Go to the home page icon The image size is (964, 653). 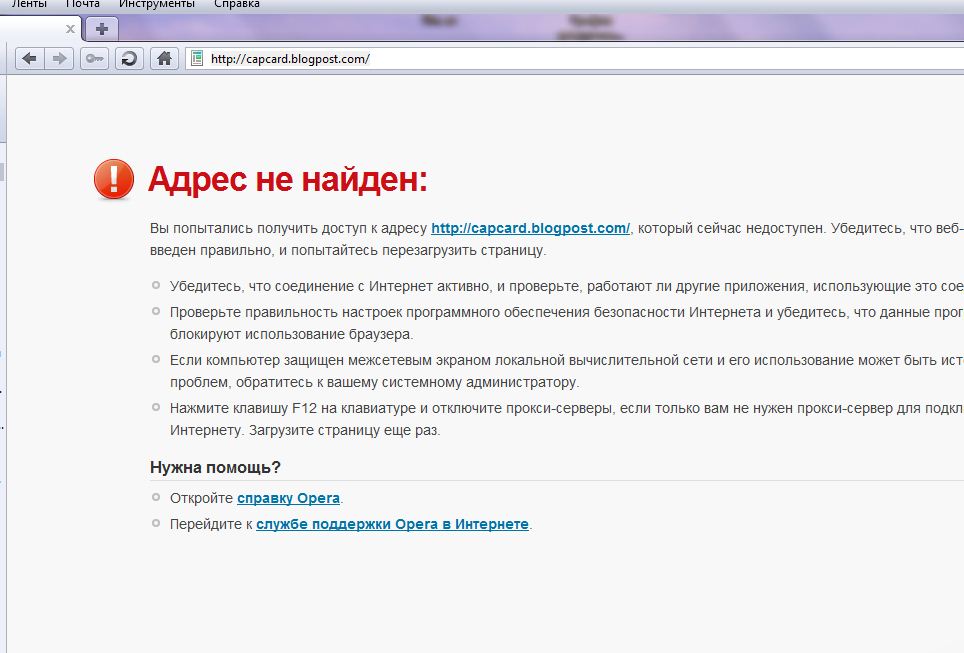pyautogui.click(x=164, y=59)
